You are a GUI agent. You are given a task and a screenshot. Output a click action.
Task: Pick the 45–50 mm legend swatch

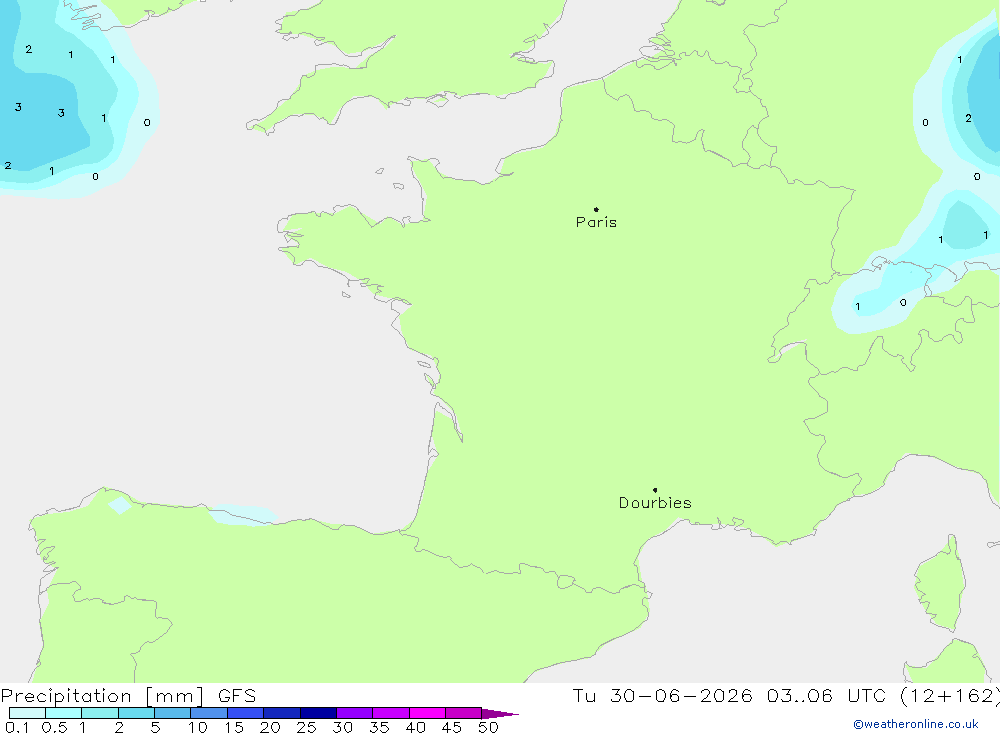464,713
